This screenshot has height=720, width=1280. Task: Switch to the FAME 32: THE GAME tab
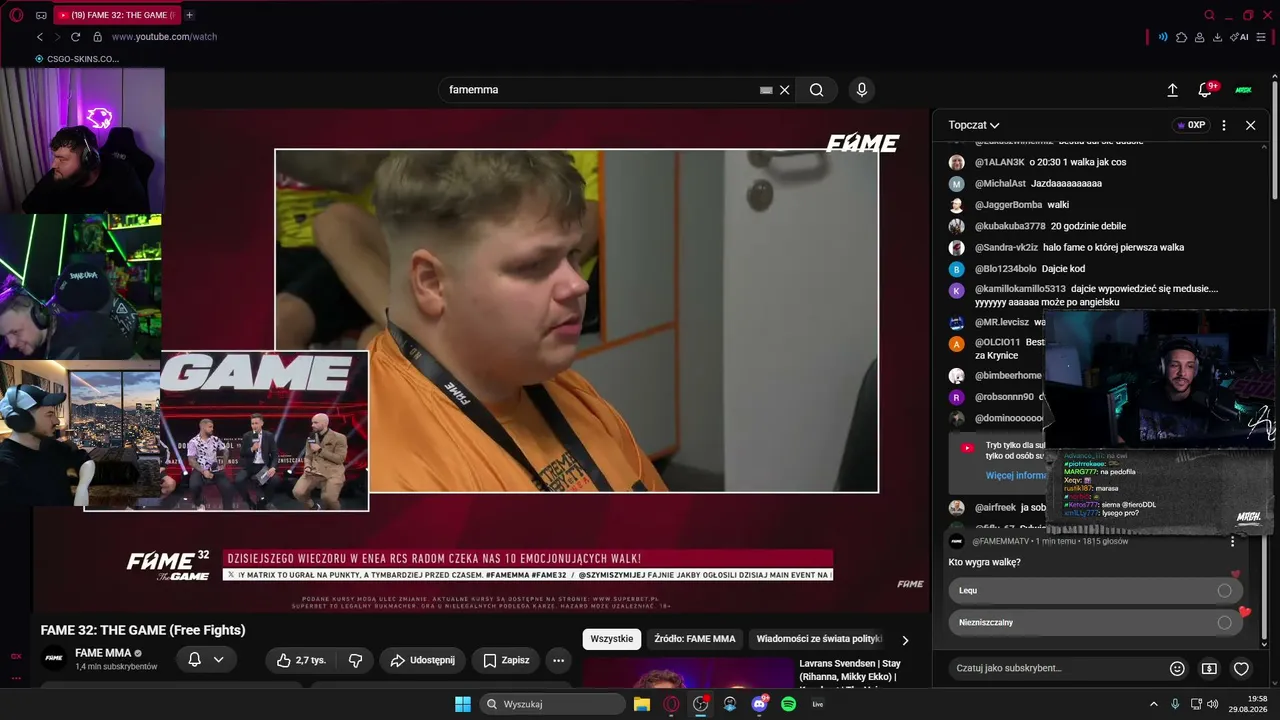pyautogui.click(x=115, y=15)
